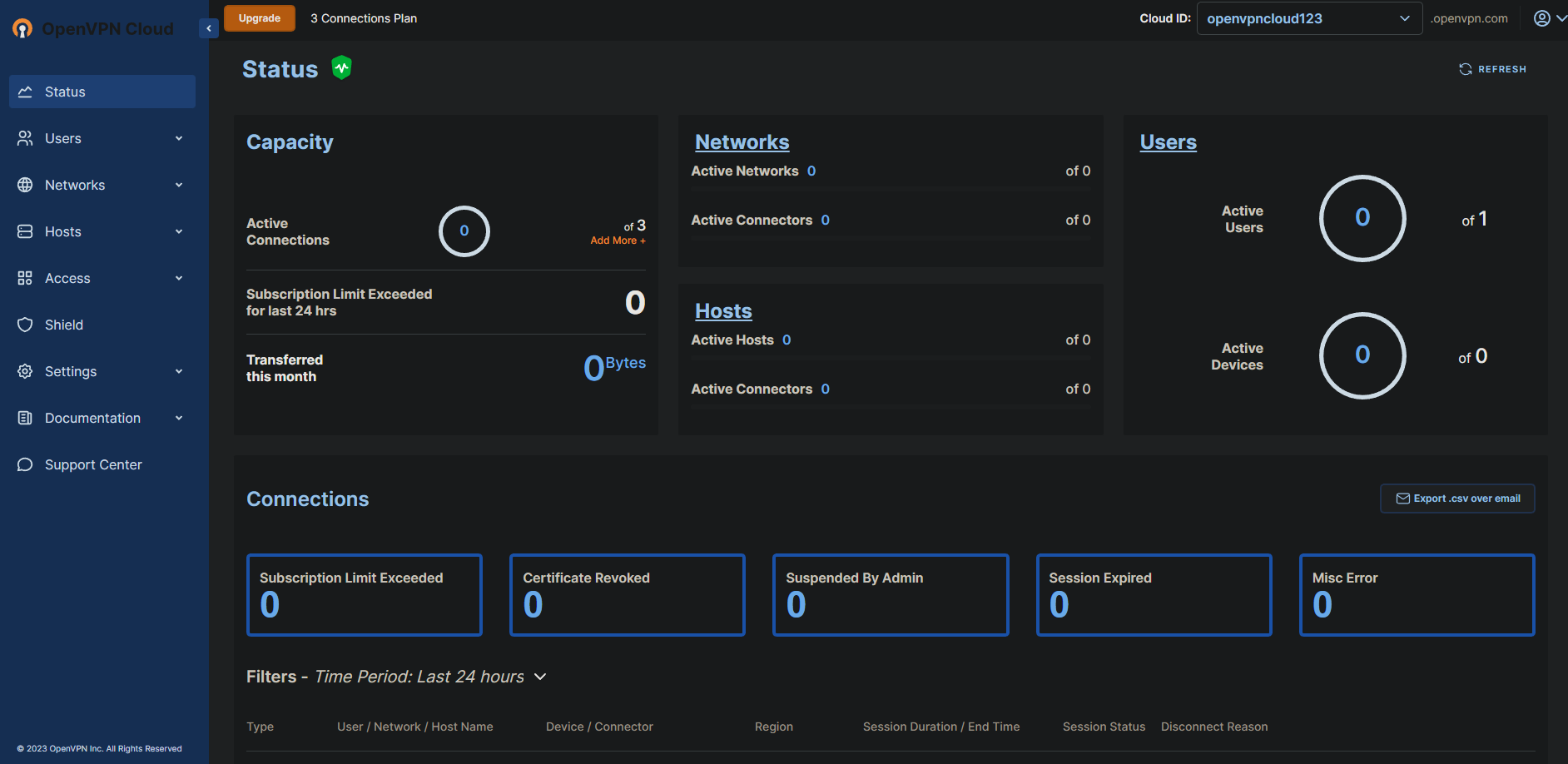Open Support Center sidebar item

pos(102,464)
